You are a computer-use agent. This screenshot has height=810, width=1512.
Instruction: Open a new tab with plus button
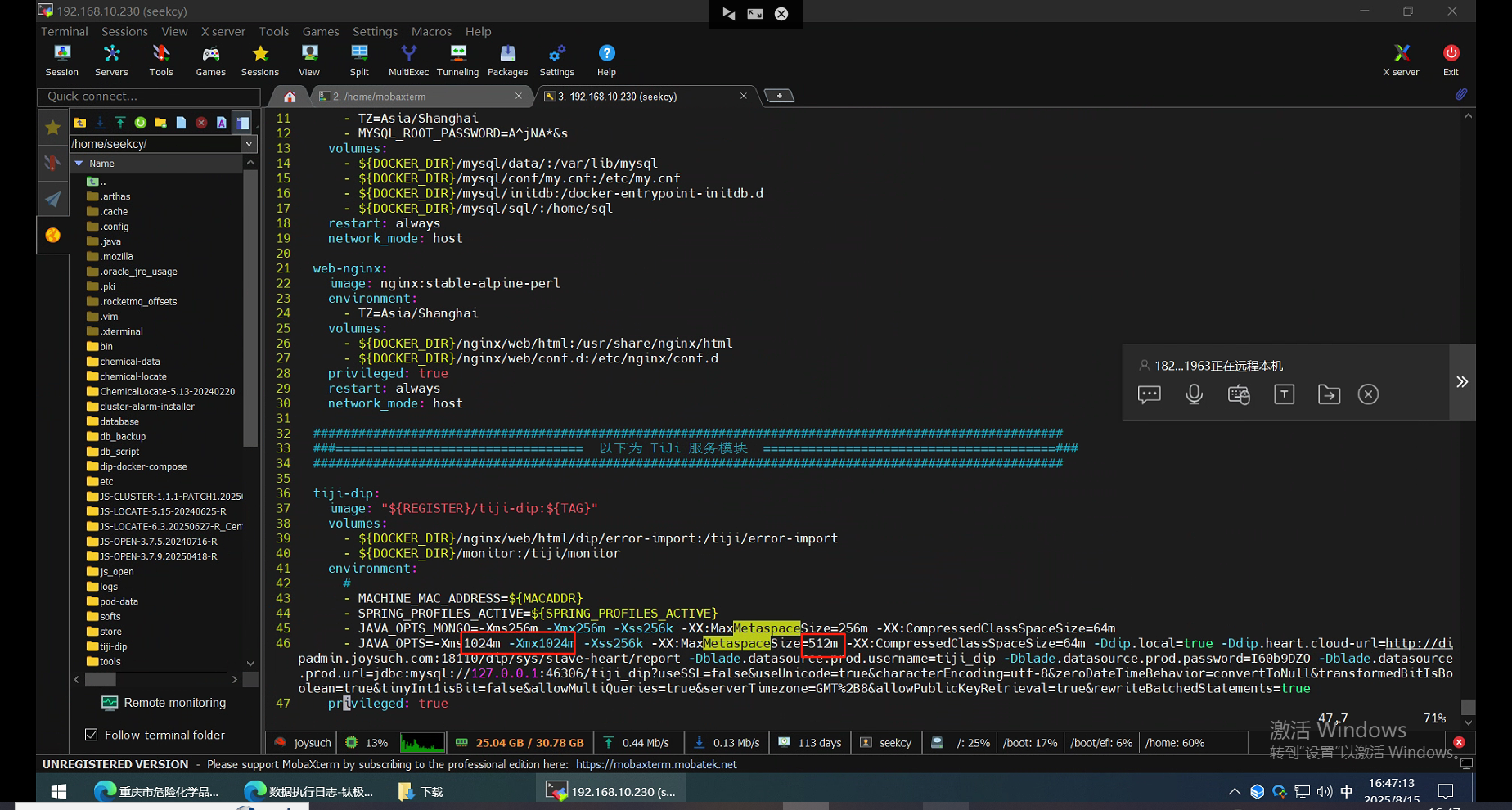click(x=779, y=96)
